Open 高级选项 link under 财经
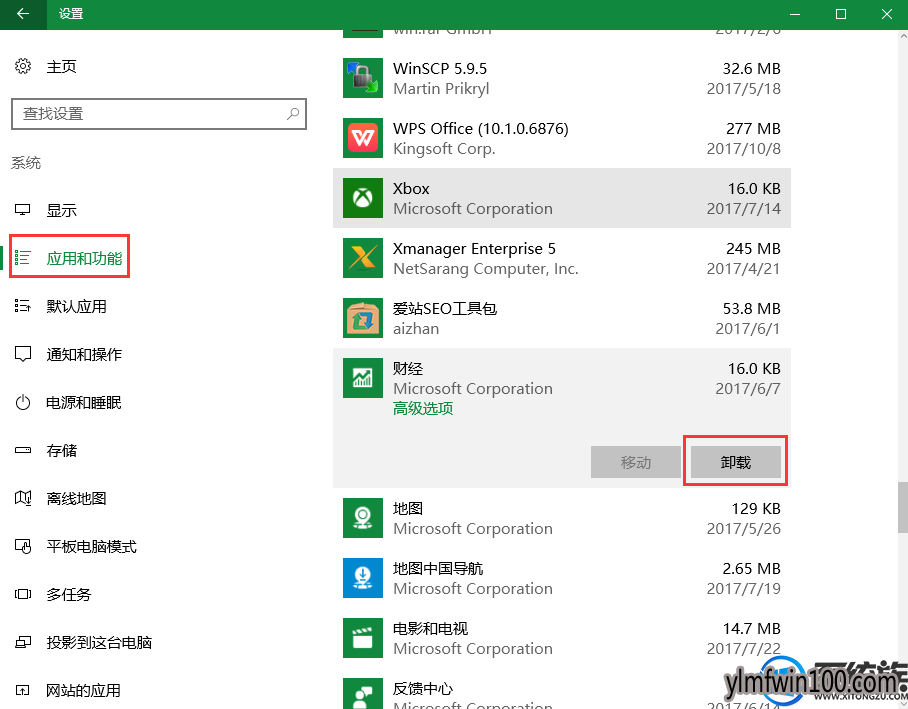The image size is (908, 709). pos(423,408)
